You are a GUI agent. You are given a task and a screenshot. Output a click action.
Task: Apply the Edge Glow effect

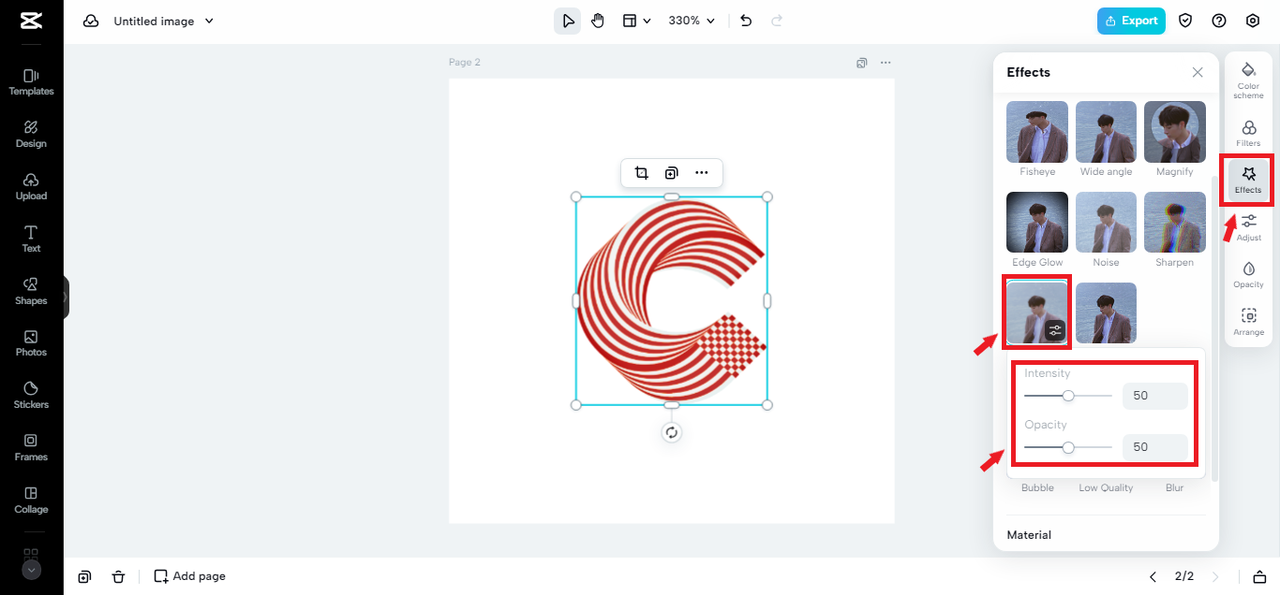click(x=1037, y=222)
